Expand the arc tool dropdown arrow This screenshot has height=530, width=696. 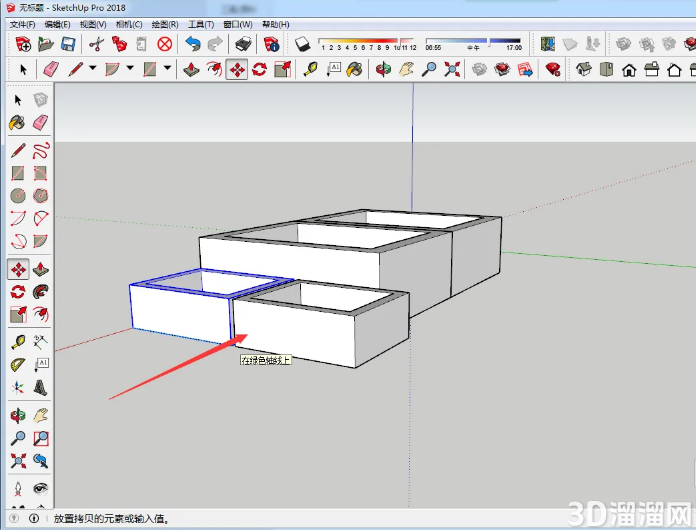coord(130,68)
